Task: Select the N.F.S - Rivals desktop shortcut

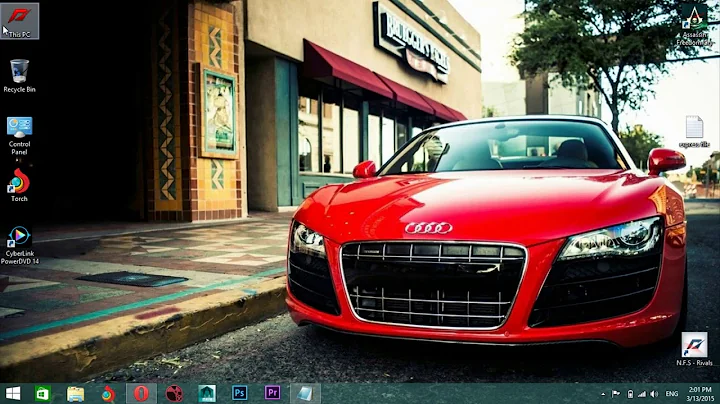Action: 694,349
